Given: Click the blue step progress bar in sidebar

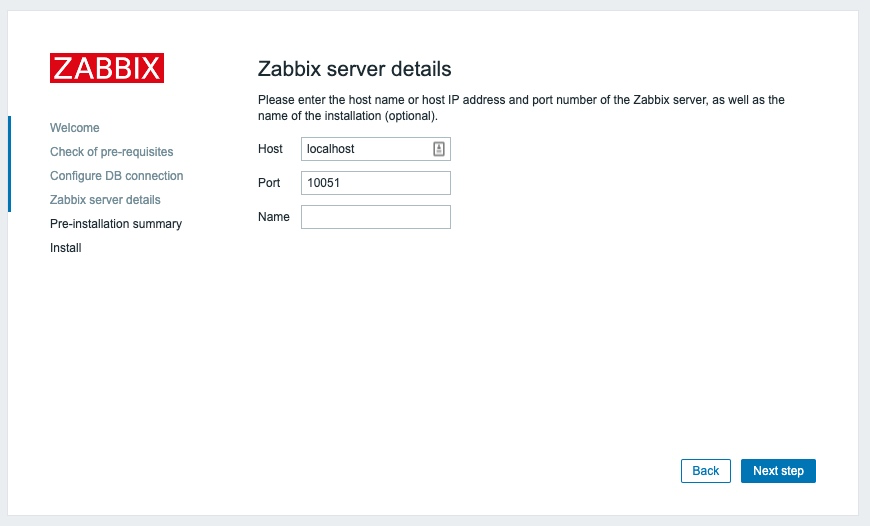Looking at the screenshot, I should coord(9,163).
